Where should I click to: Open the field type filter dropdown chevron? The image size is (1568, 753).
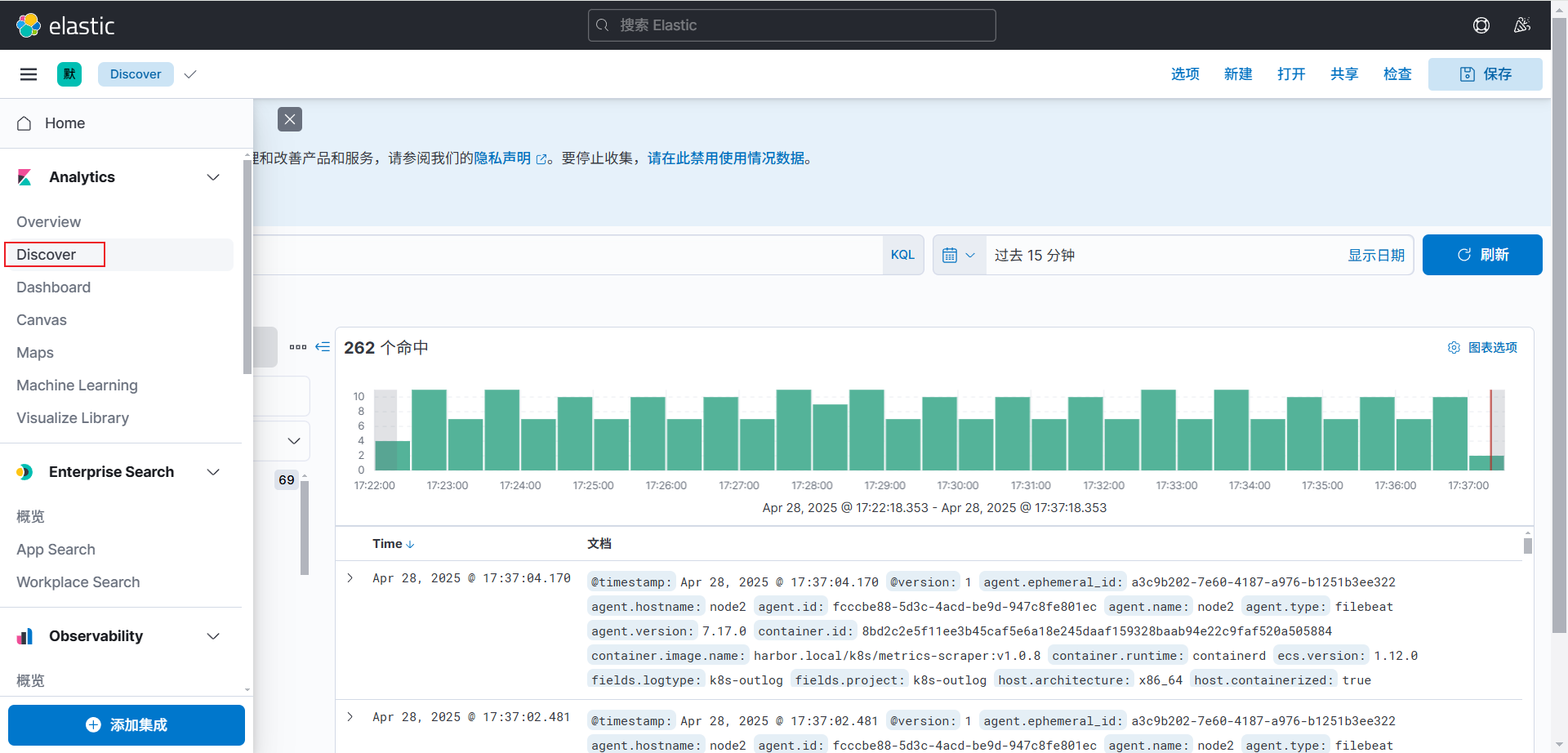(294, 441)
